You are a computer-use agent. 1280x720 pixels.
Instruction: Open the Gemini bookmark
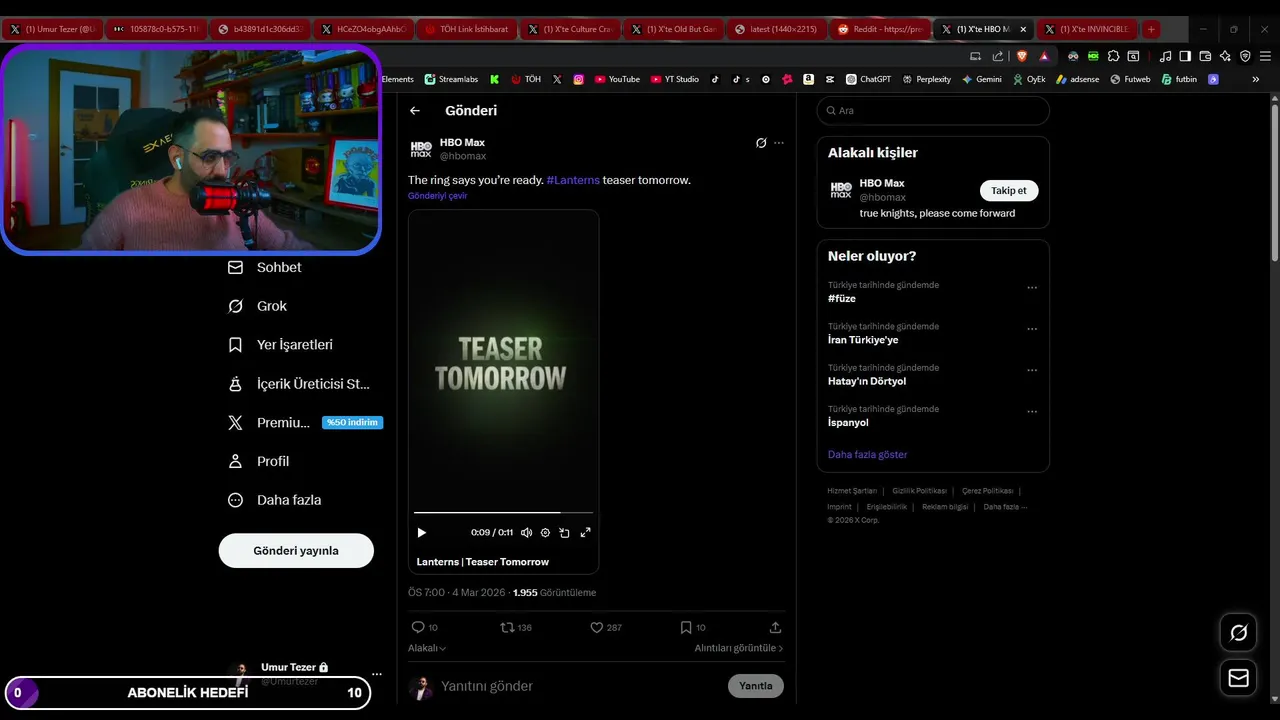(x=981, y=79)
